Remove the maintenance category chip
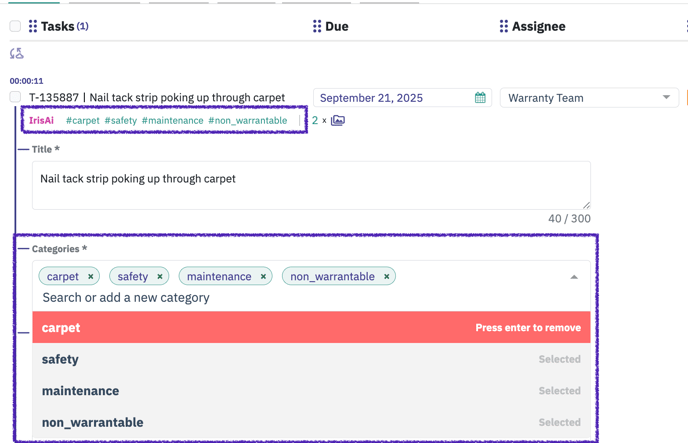 263,276
